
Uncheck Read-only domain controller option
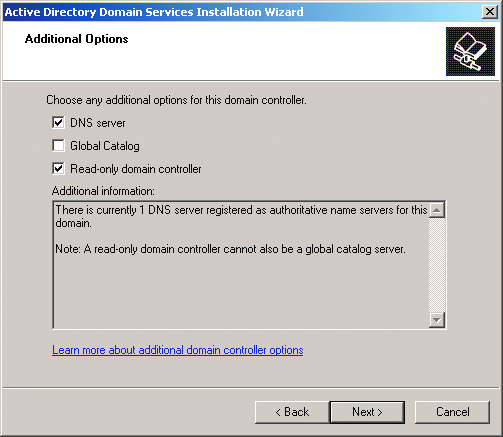pos(58,169)
